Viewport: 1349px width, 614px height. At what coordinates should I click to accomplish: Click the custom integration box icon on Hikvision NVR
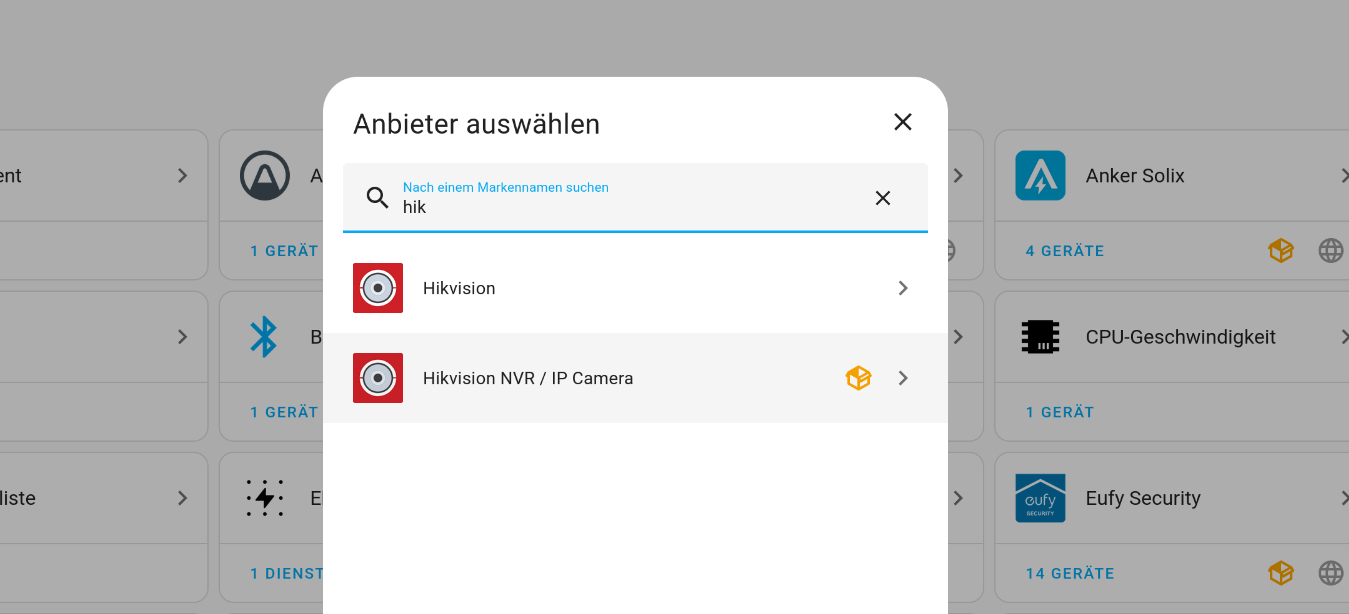(858, 378)
